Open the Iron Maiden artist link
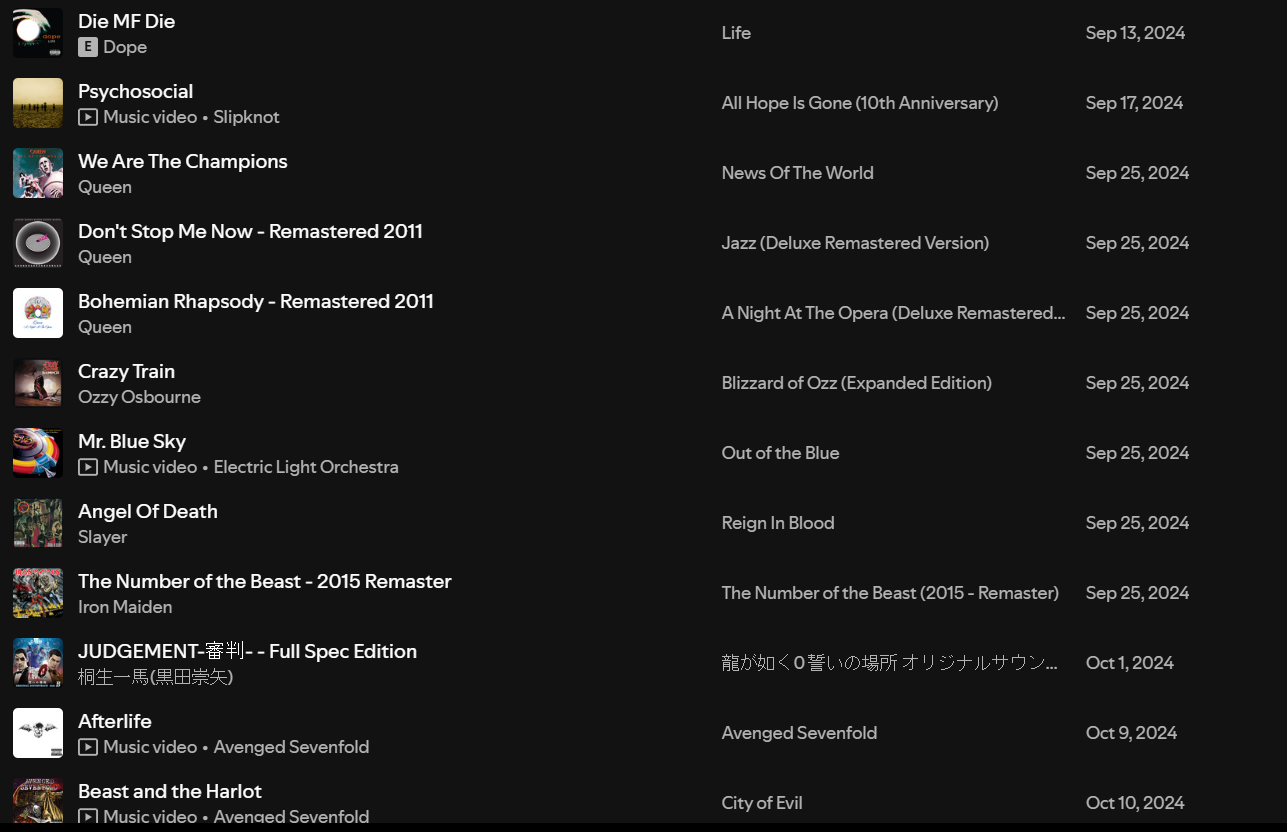 pyautogui.click(x=125, y=607)
